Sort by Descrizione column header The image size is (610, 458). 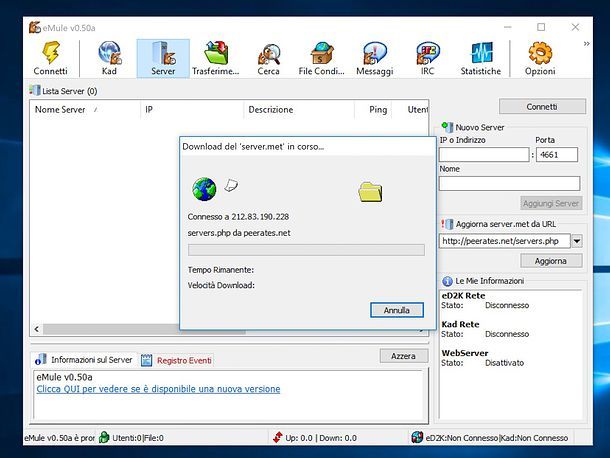(x=299, y=110)
